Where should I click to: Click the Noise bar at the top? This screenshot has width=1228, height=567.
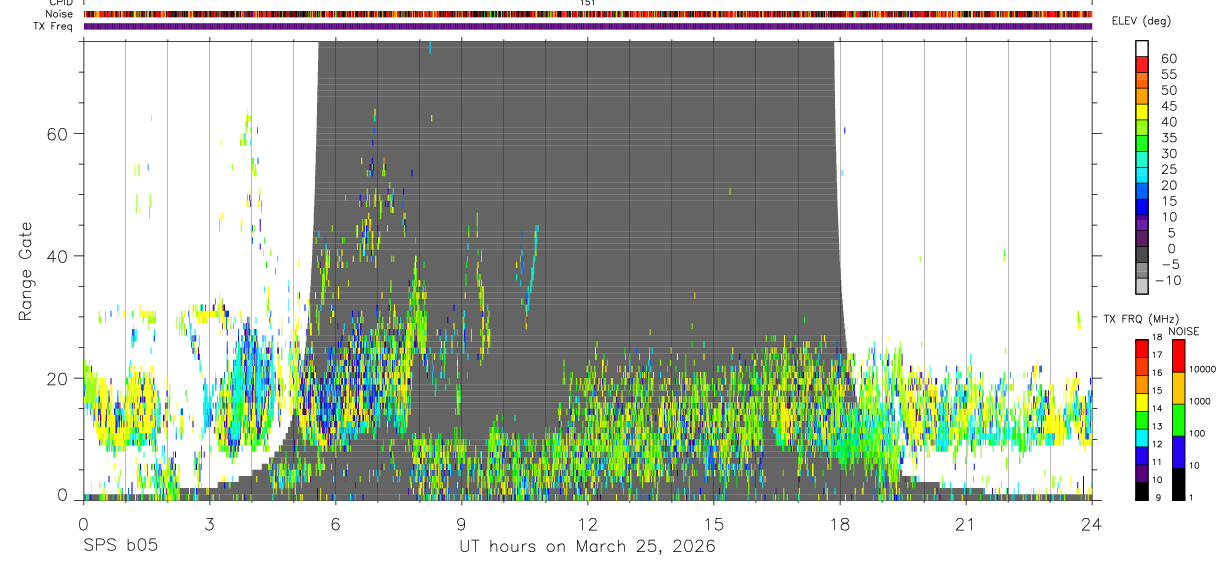tap(588, 14)
